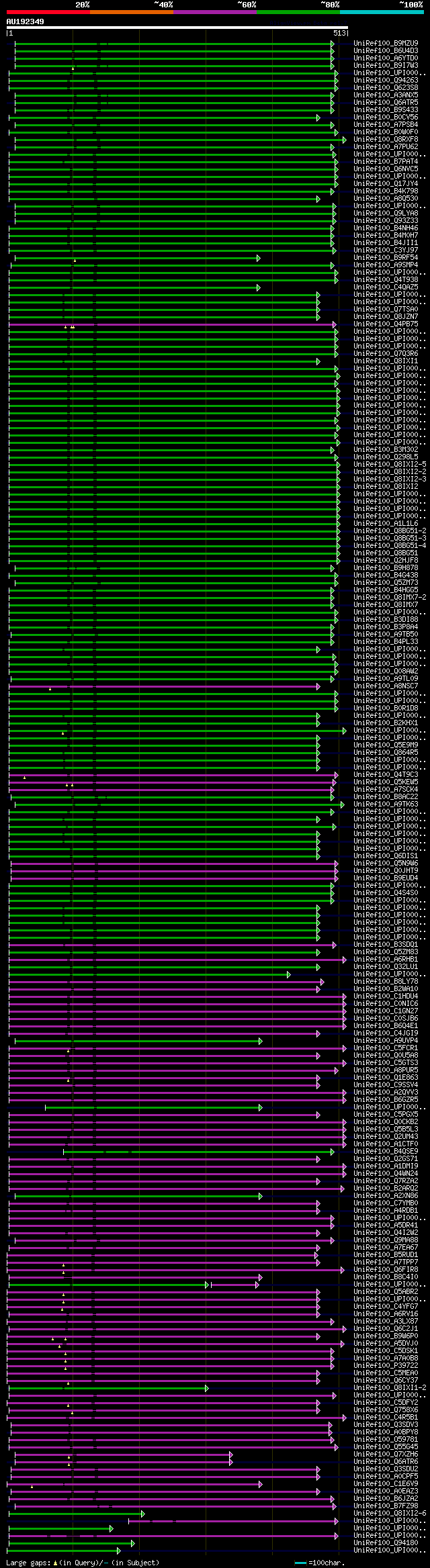Click the cyan ~100% identity legend segment
Image resolution: width=430 pixels, height=1568 pixels.
(382, 12)
